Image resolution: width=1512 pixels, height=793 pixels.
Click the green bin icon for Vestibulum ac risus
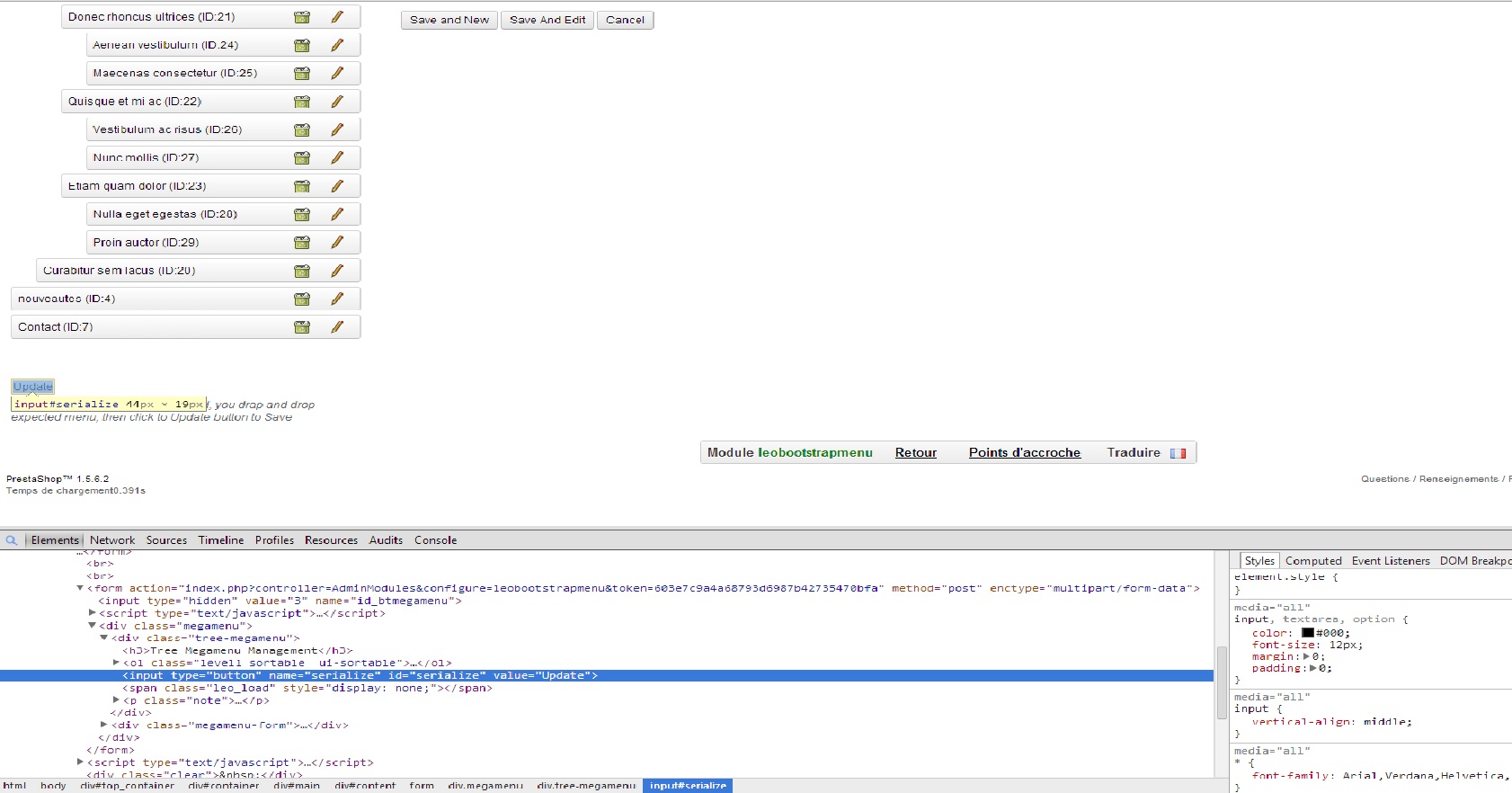point(302,129)
